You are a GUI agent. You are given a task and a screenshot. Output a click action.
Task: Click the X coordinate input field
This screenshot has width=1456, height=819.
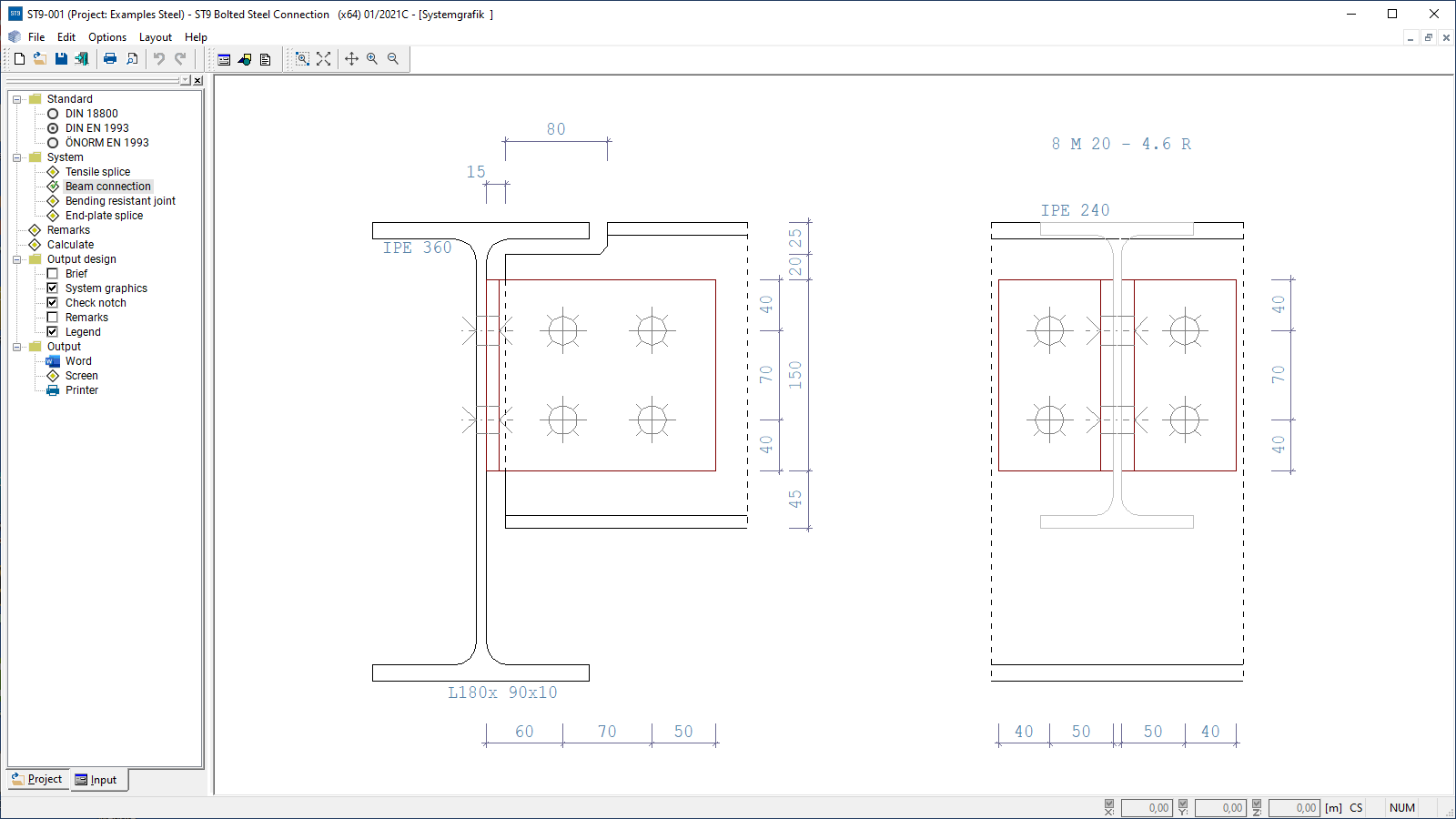click(1146, 807)
